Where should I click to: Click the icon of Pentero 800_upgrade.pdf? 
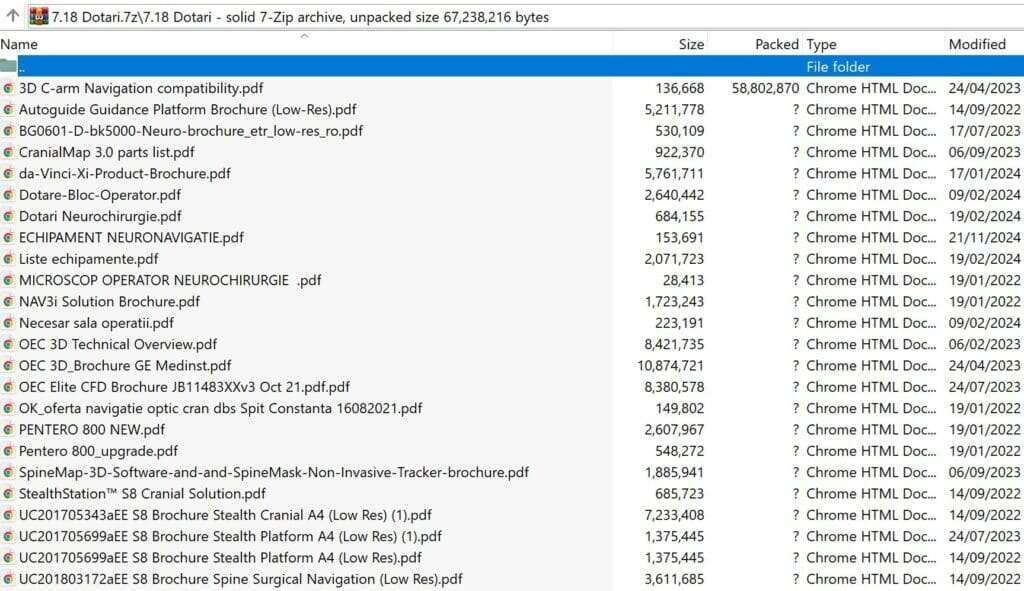pos(8,451)
